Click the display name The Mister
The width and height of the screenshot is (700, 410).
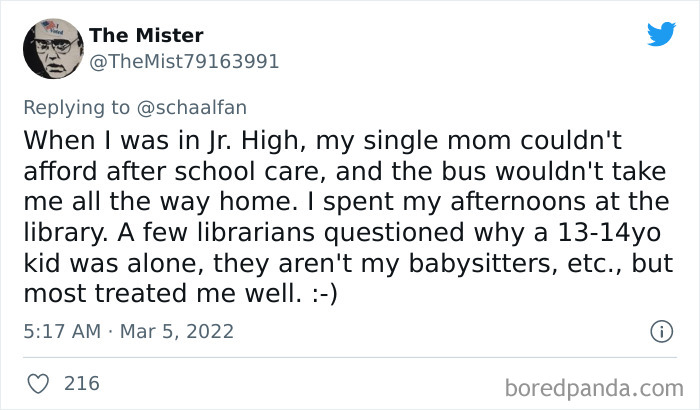(146, 36)
